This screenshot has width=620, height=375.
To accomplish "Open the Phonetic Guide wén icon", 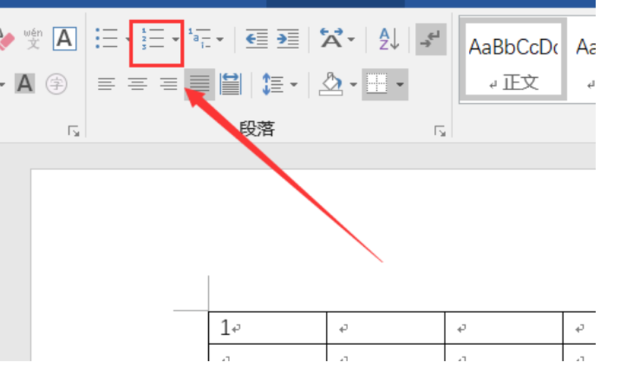I will [x=33, y=39].
